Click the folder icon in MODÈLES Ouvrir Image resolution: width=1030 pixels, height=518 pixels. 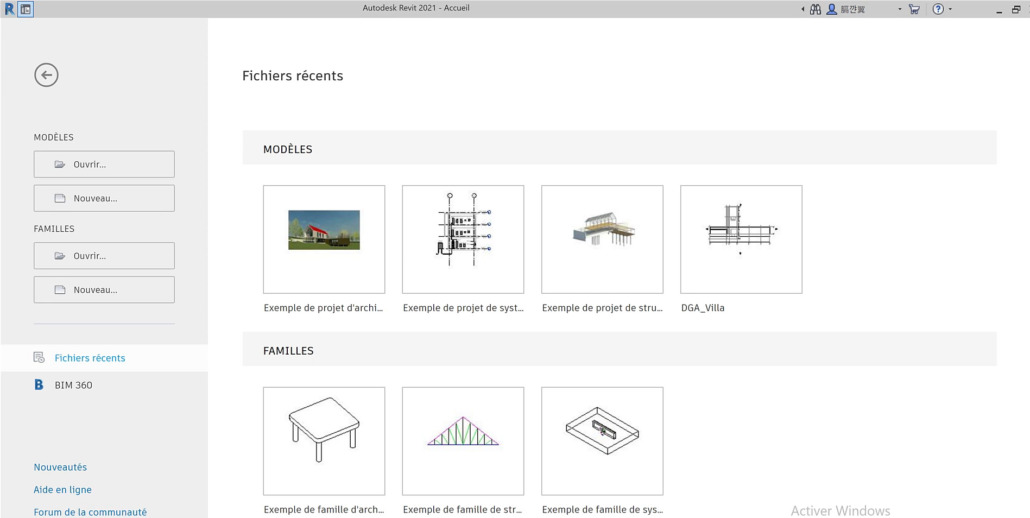pyautogui.click(x=60, y=164)
